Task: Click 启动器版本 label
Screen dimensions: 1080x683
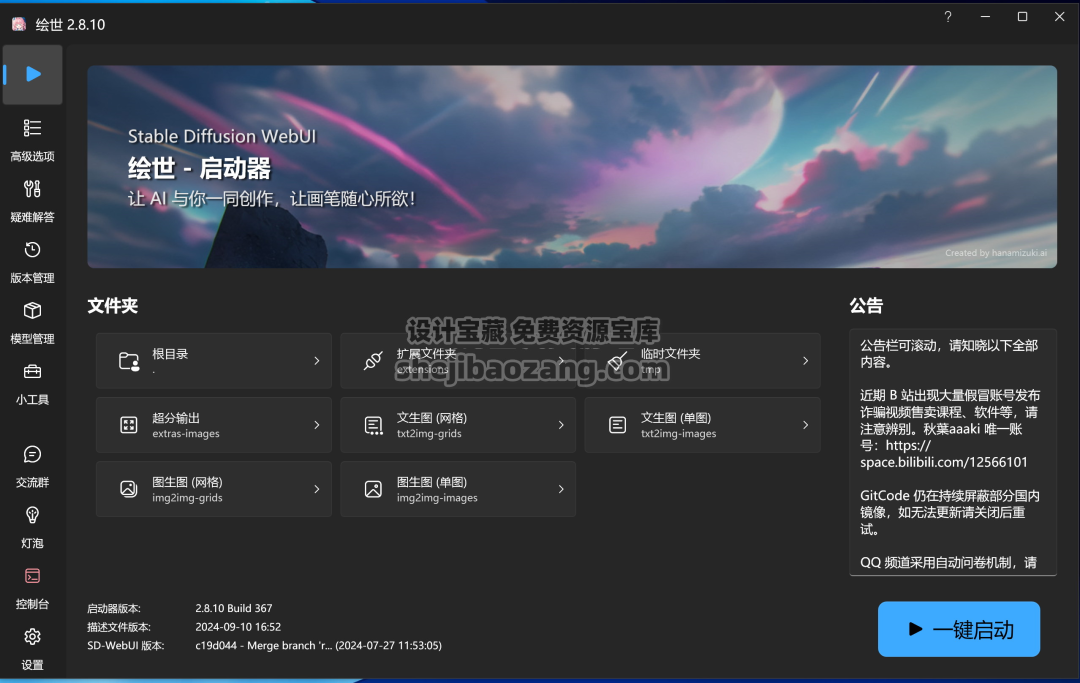Action: pos(114,609)
